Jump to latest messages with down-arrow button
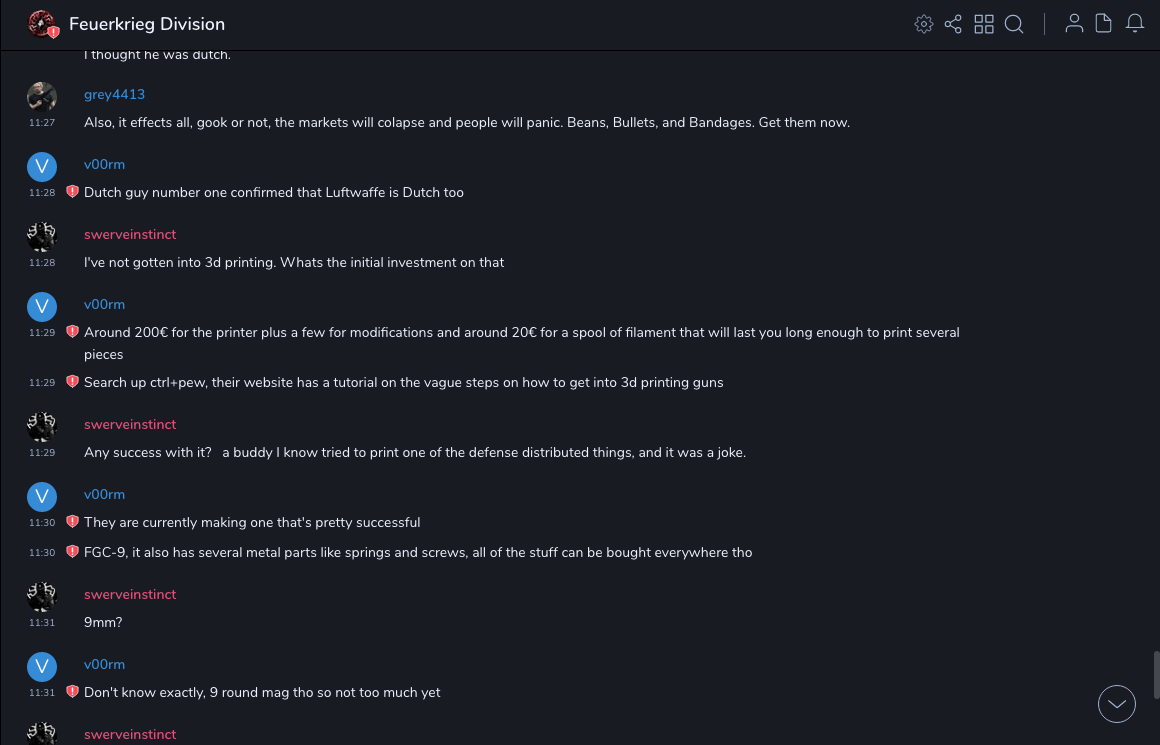Viewport: 1160px width, 745px height. tap(1117, 704)
